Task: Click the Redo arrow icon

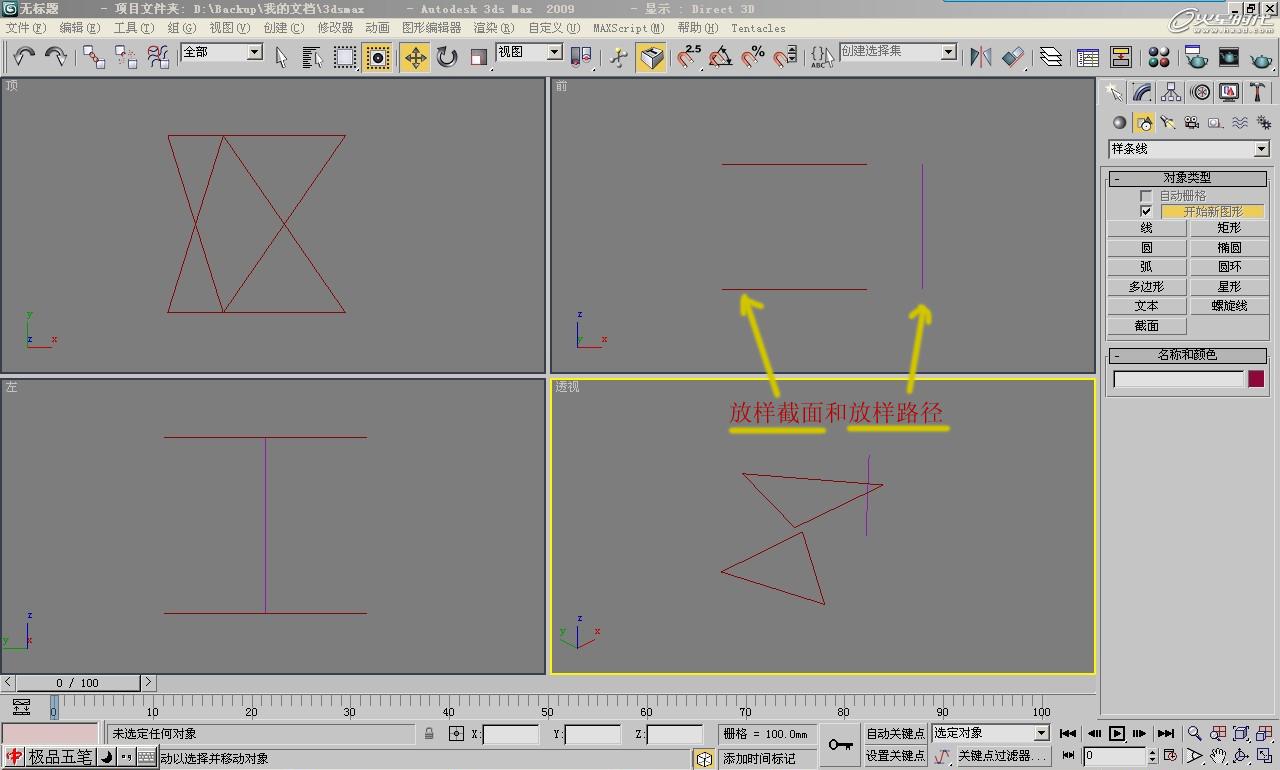Action: tap(56, 57)
